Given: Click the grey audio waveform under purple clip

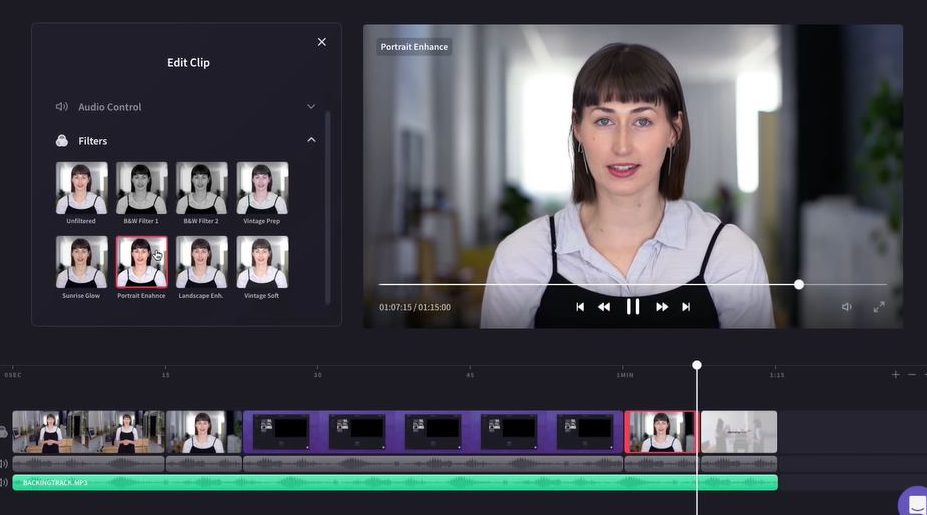Looking at the screenshot, I should tap(433, 464).
